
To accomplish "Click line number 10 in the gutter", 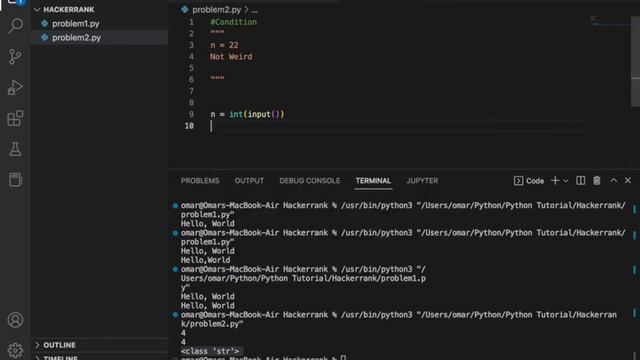I will click(x=189, y=126).
